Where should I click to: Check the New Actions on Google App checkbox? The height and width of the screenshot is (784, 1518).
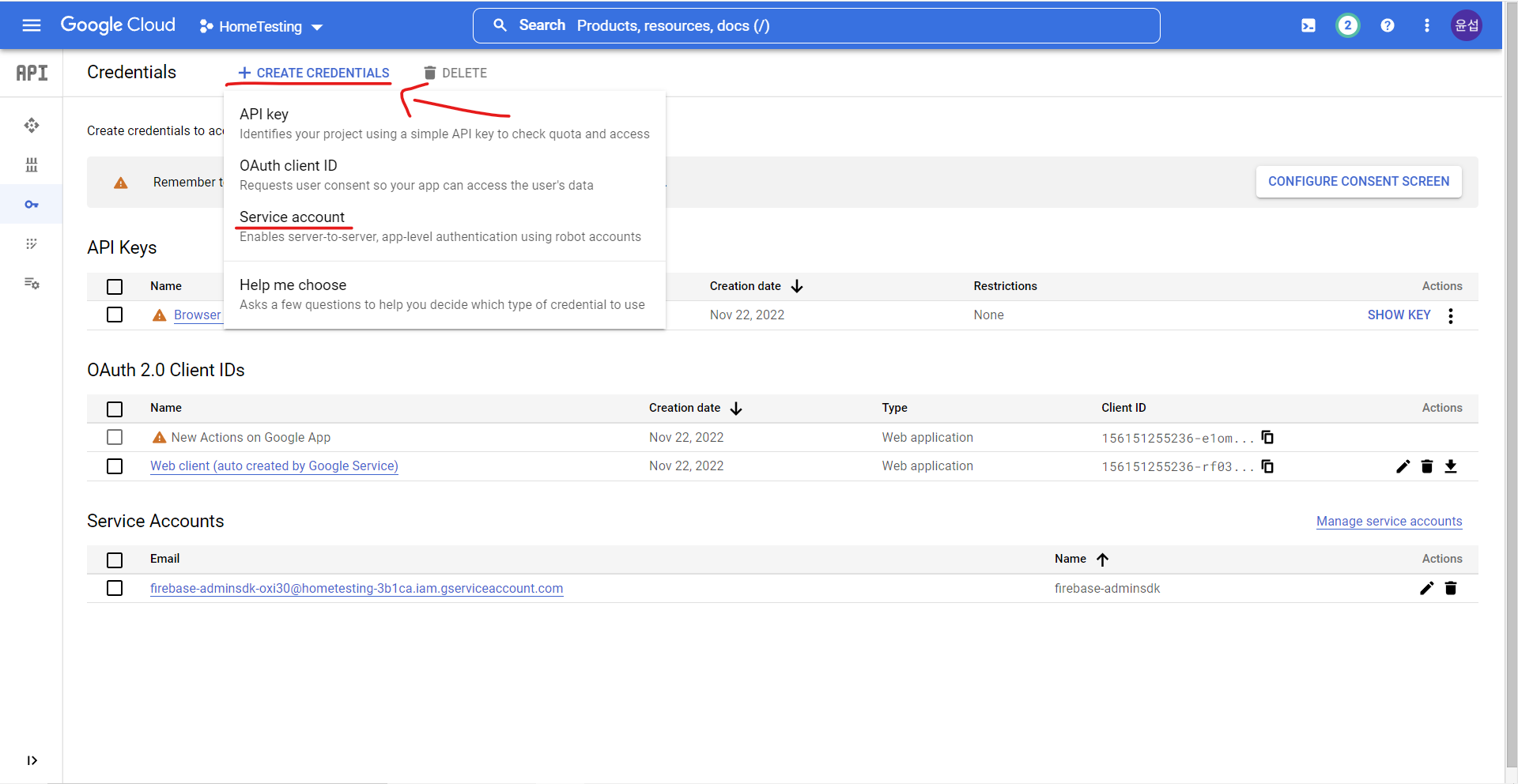pos(115,437)
